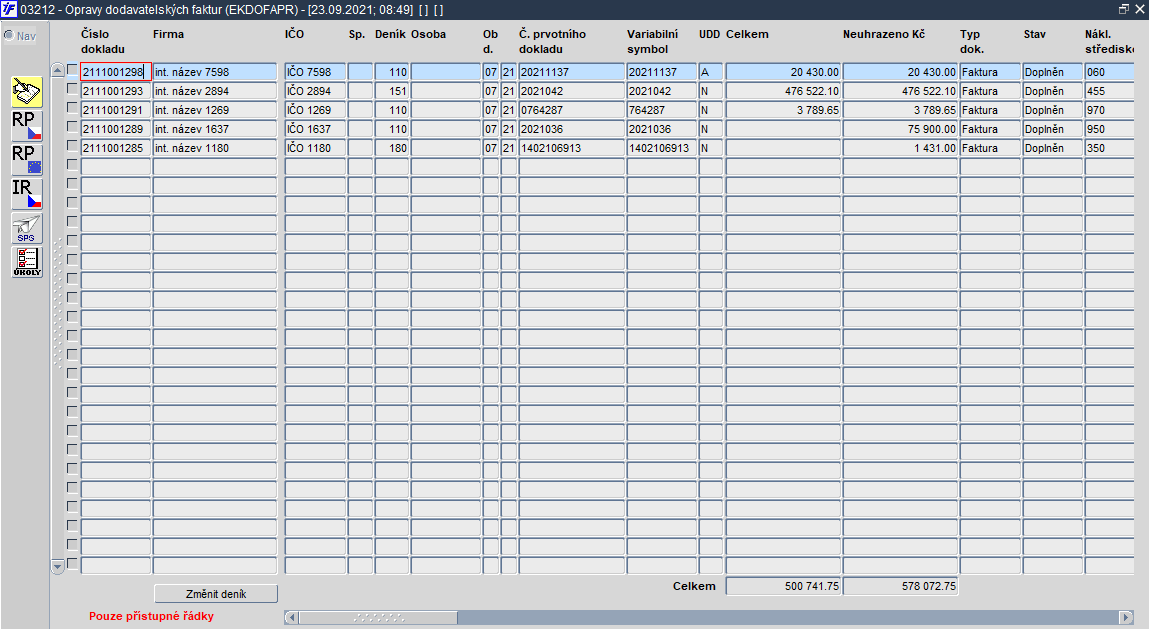1149x629 pixels.
Task: Click primary document number 1402106913
Action: pos(572,148)
